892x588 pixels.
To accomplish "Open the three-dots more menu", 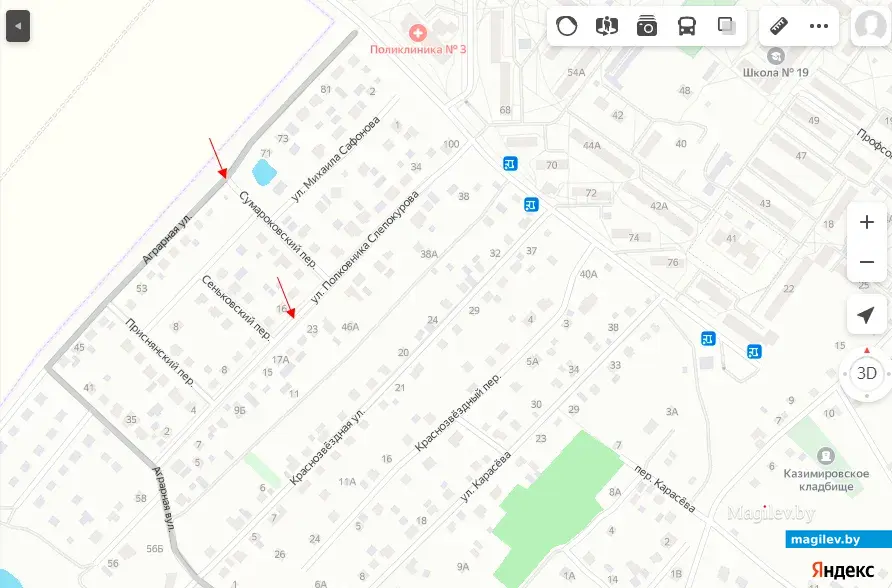I will point(819,26).
